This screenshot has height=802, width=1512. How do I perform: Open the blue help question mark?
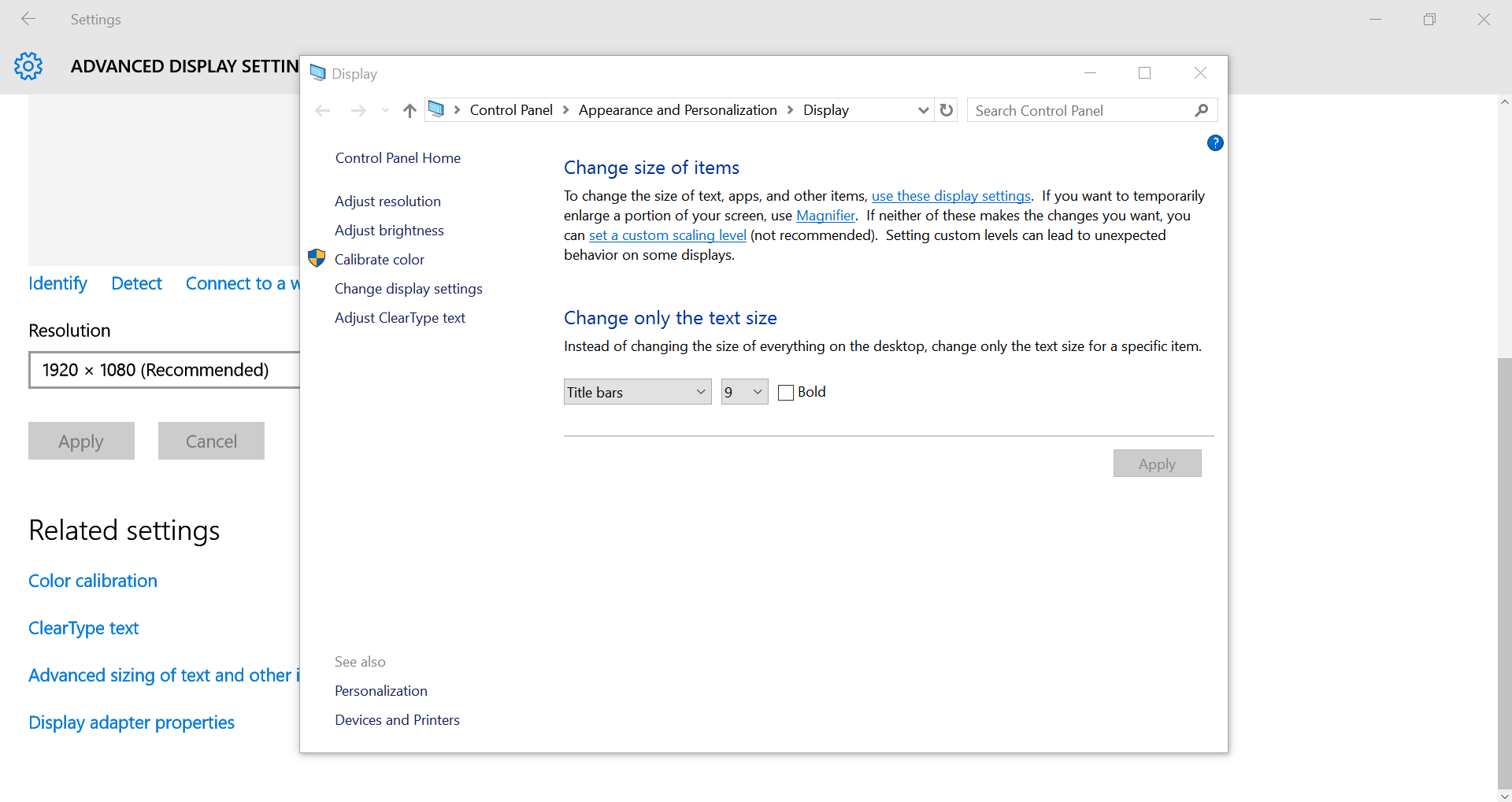tap(1215, 143)
